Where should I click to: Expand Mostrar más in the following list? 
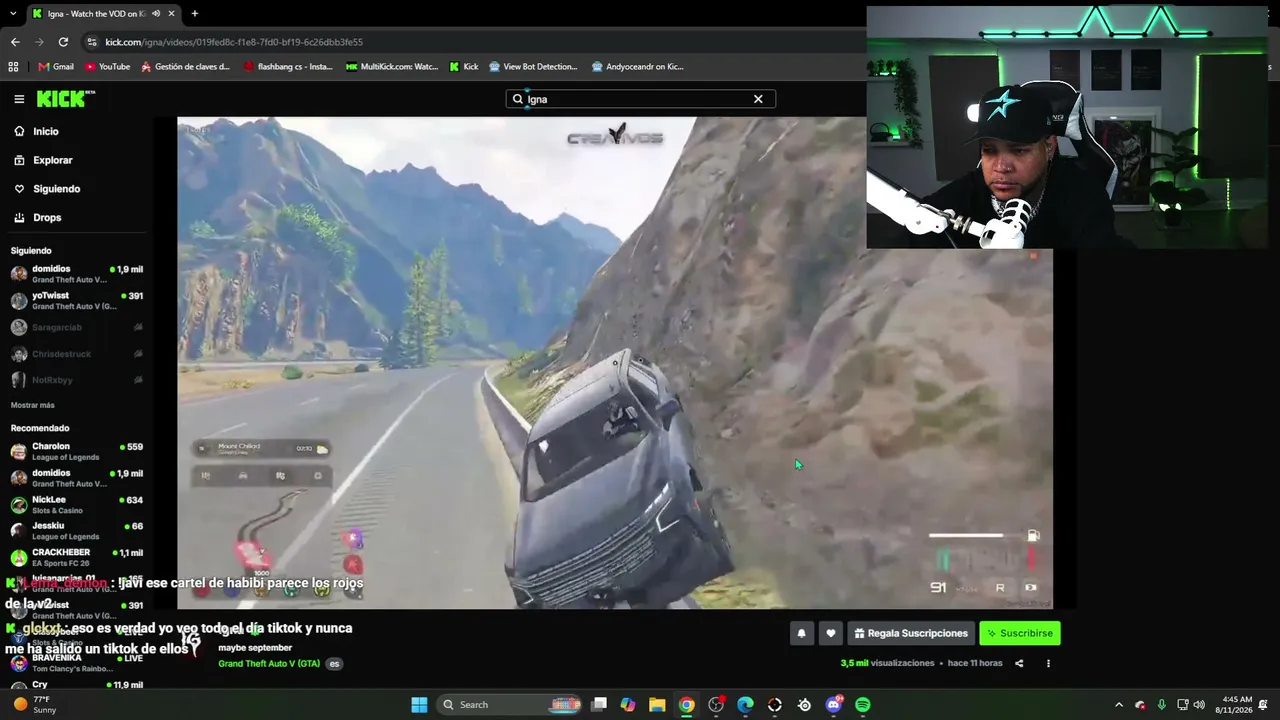(x=33, y=405)
